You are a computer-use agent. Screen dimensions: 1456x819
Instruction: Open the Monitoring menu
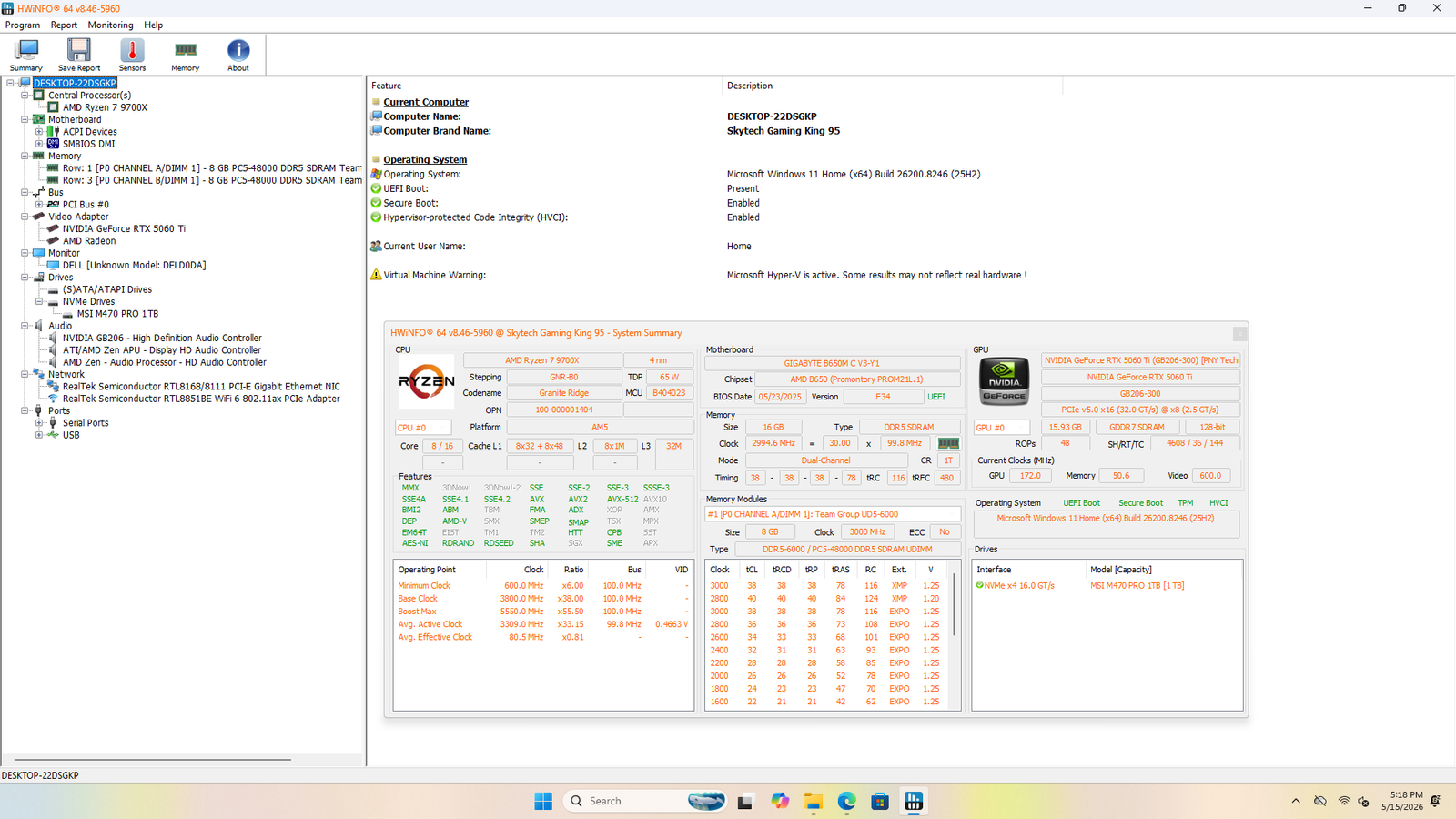pyautogui.click(x=110, y=25)
